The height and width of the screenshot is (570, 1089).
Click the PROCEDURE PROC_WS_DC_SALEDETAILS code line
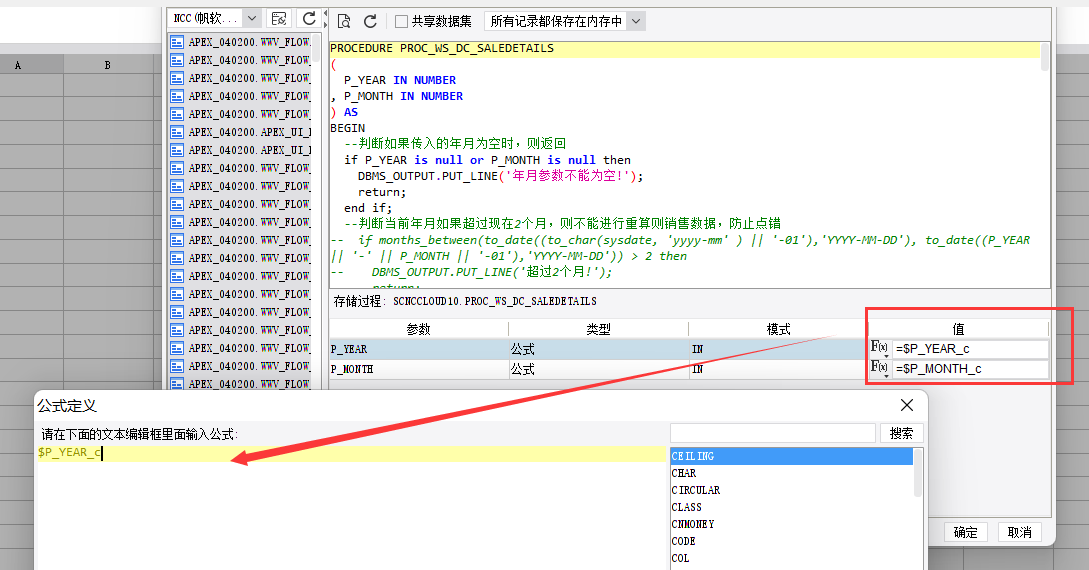tap(442, 49)
